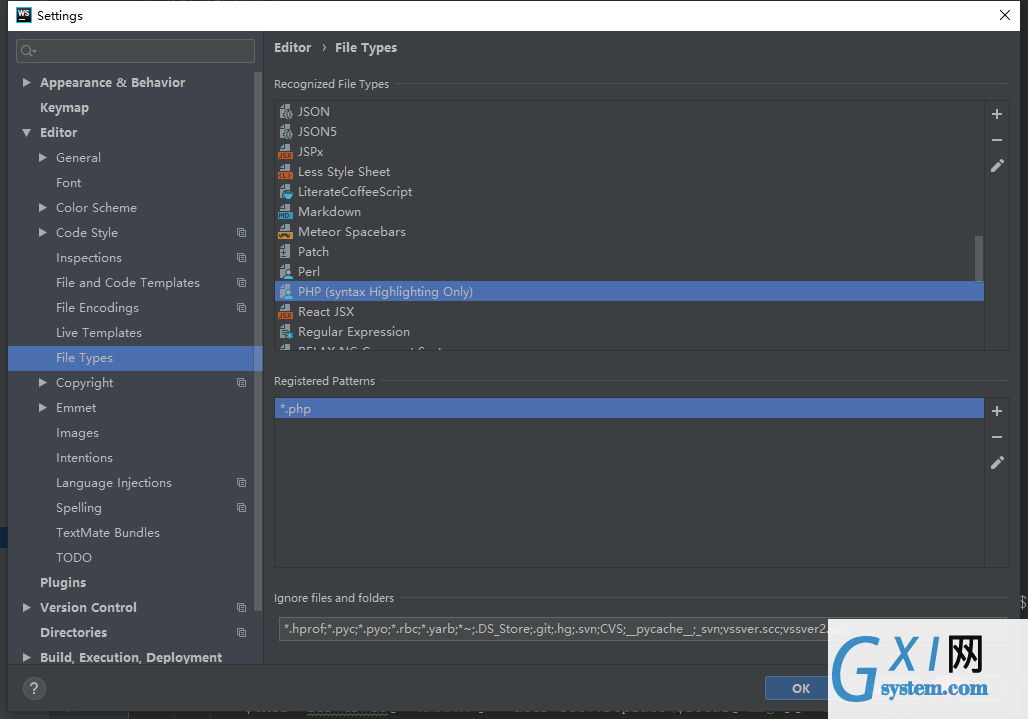Open the Live Templates settings page

[99, 333]
